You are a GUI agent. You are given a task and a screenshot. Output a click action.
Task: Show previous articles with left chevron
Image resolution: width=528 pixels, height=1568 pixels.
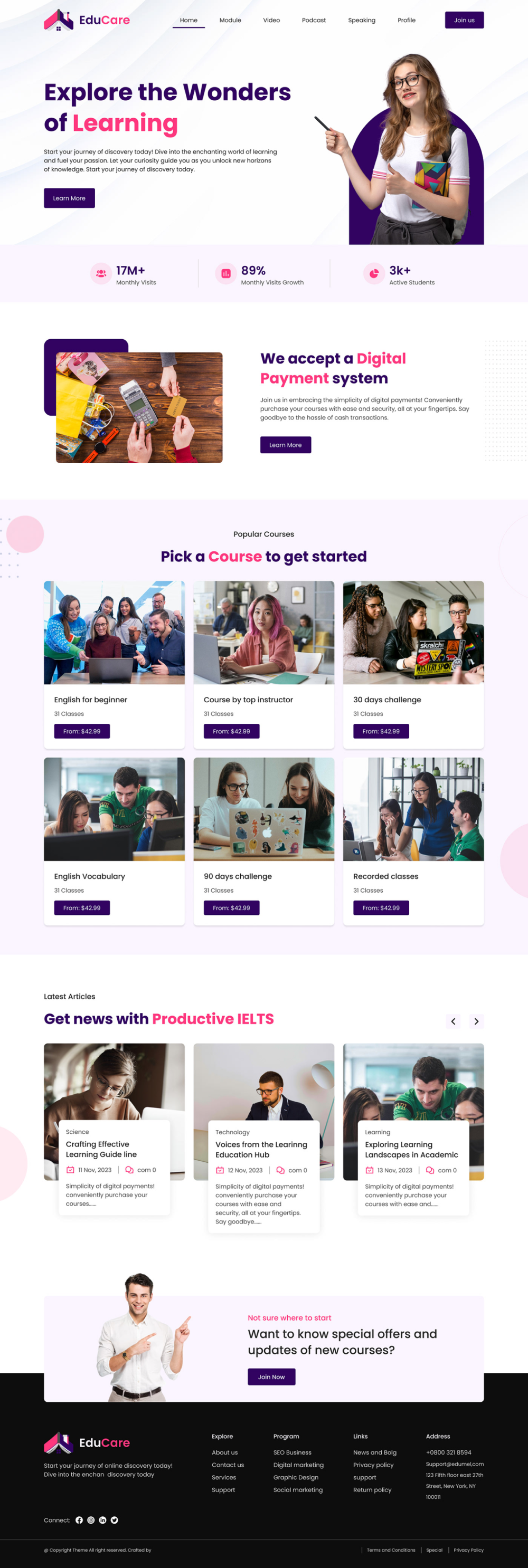(x=453, y=1021)
